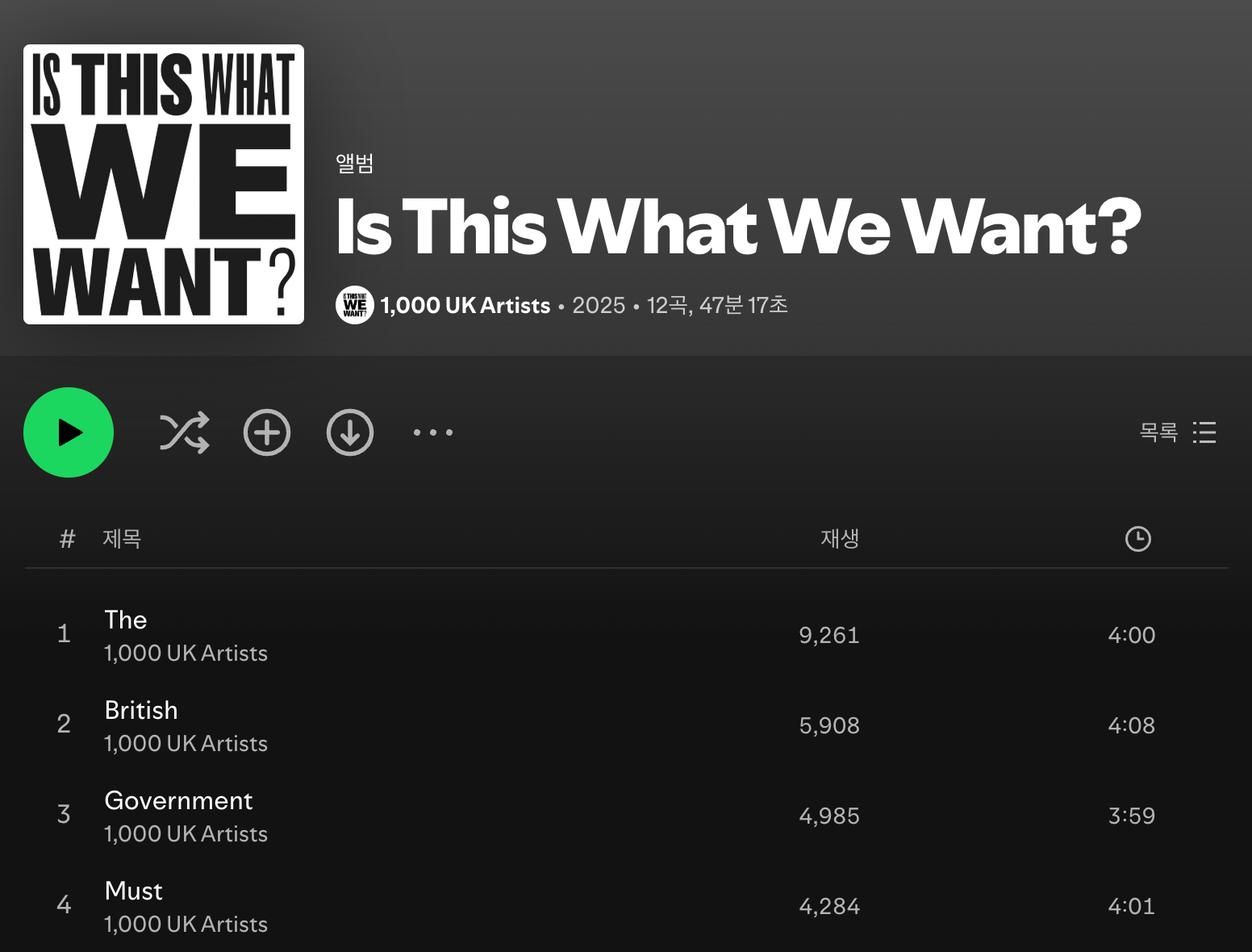Viewport: 1252px width, 952px height.
Task: Click the small artist avatar icon
Action: 355,305
